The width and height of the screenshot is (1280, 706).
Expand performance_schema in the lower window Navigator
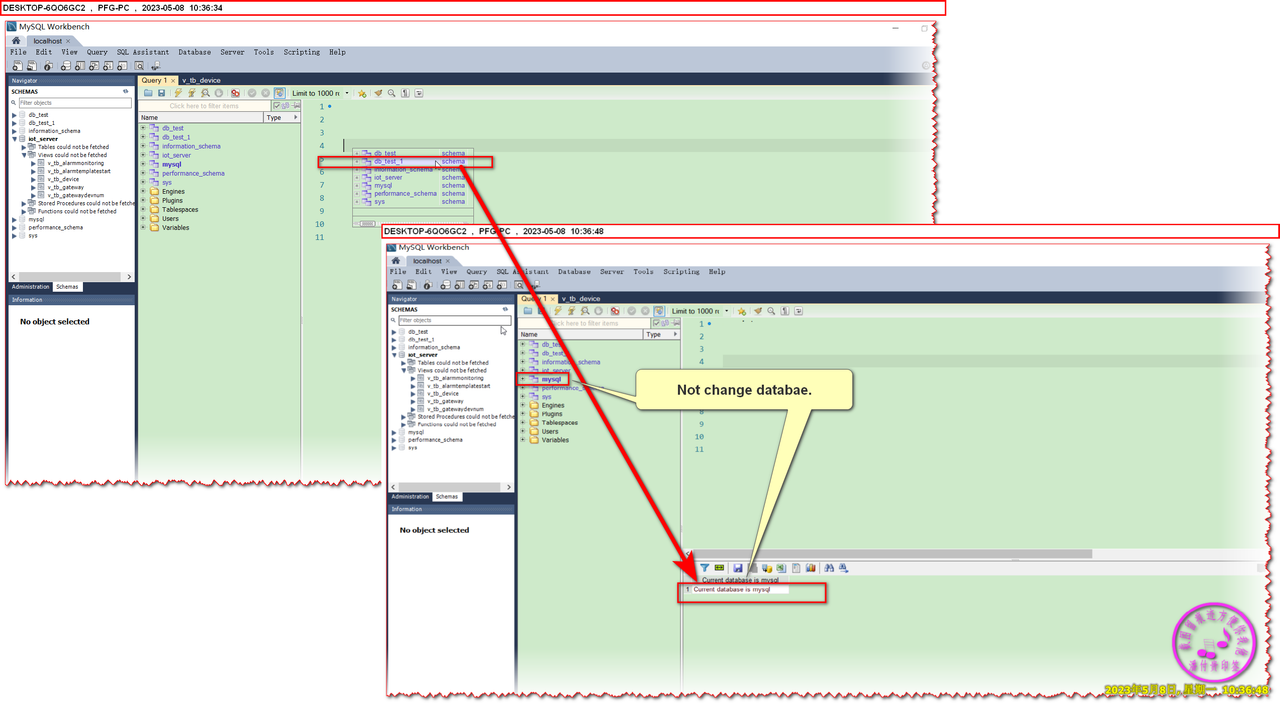(394, 440)
